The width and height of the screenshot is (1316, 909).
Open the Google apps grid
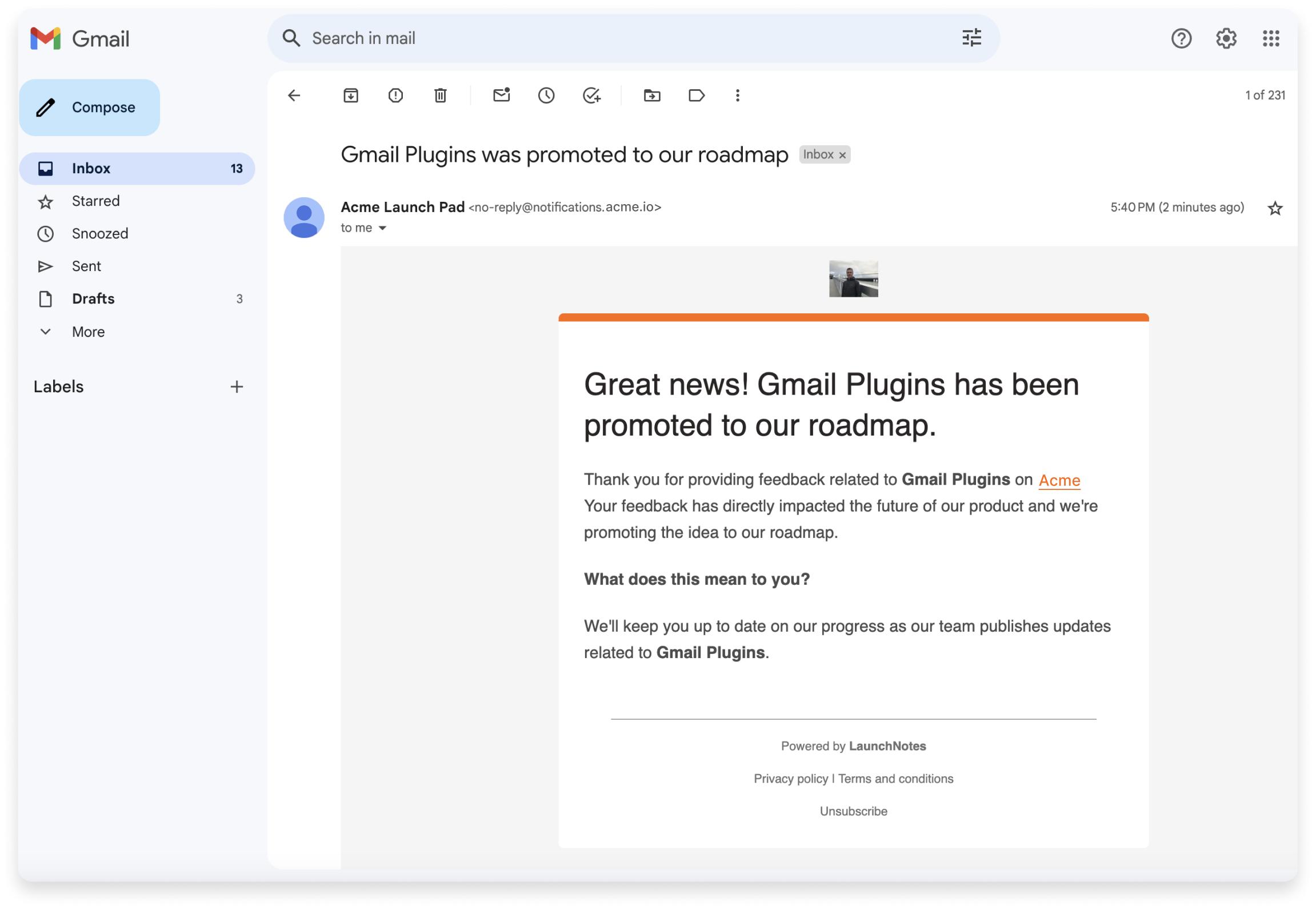coord(1270,38)
